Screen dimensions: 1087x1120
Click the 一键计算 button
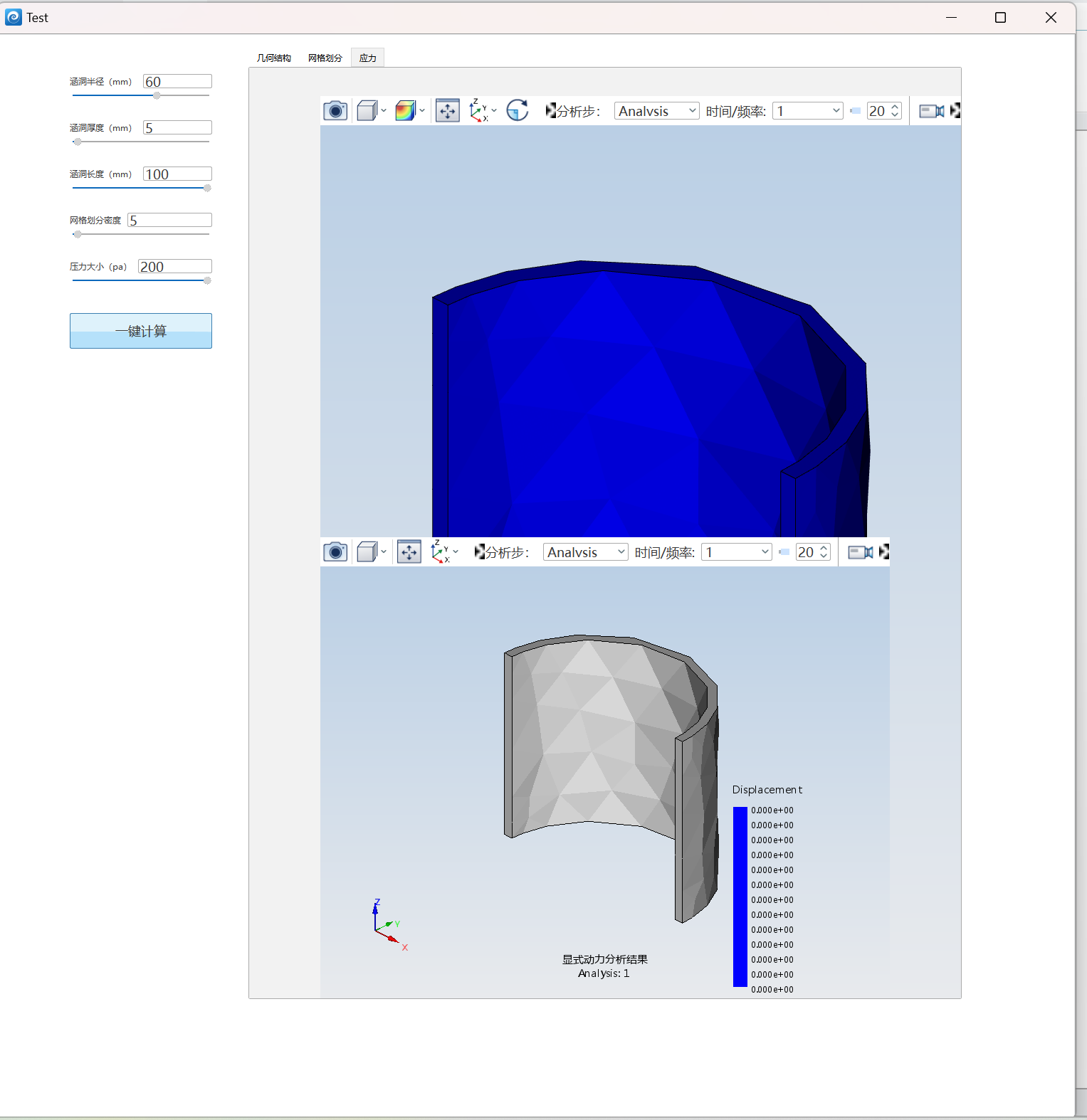141,331
